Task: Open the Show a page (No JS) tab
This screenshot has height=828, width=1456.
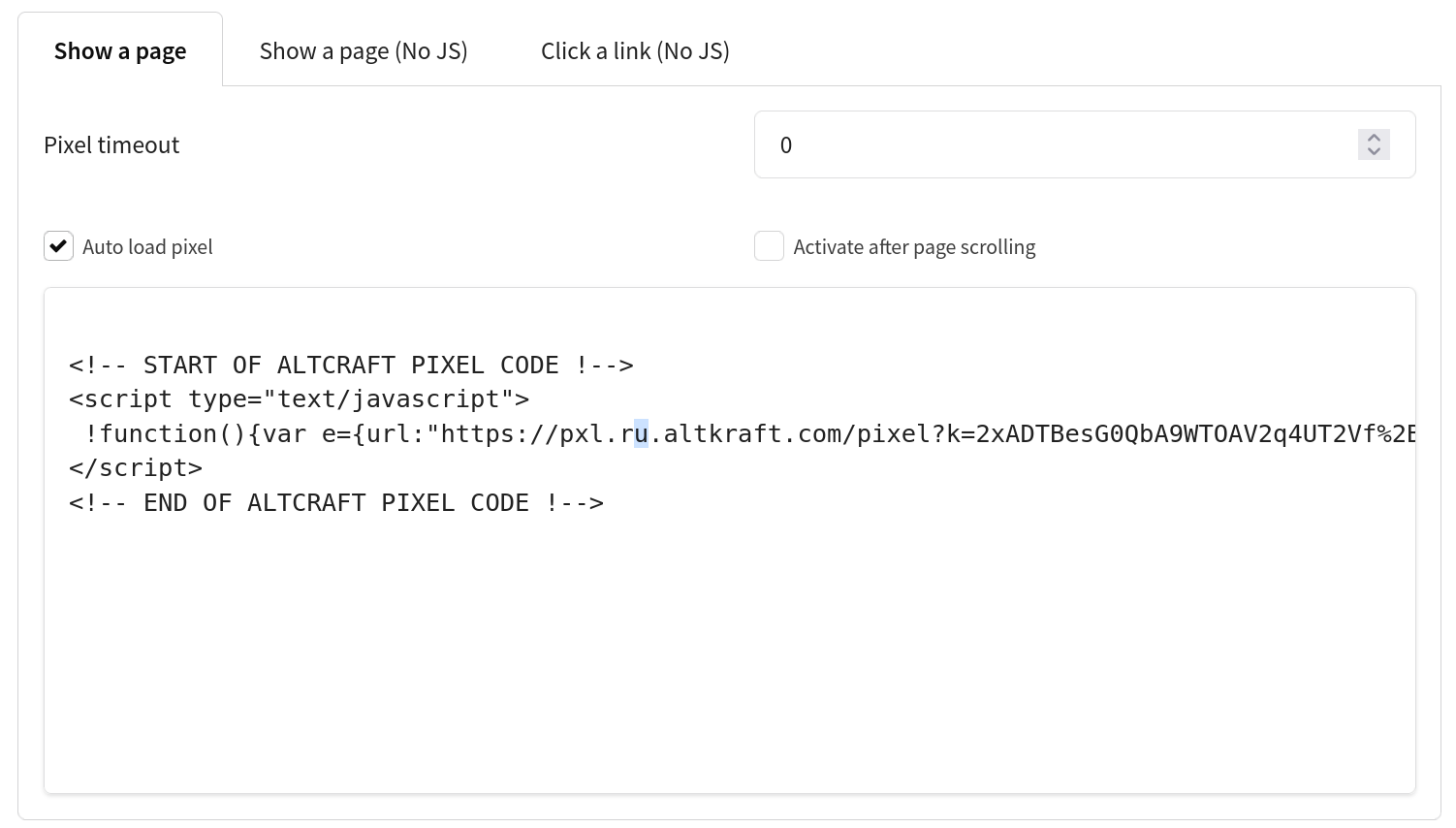Action: pos(364,50)
